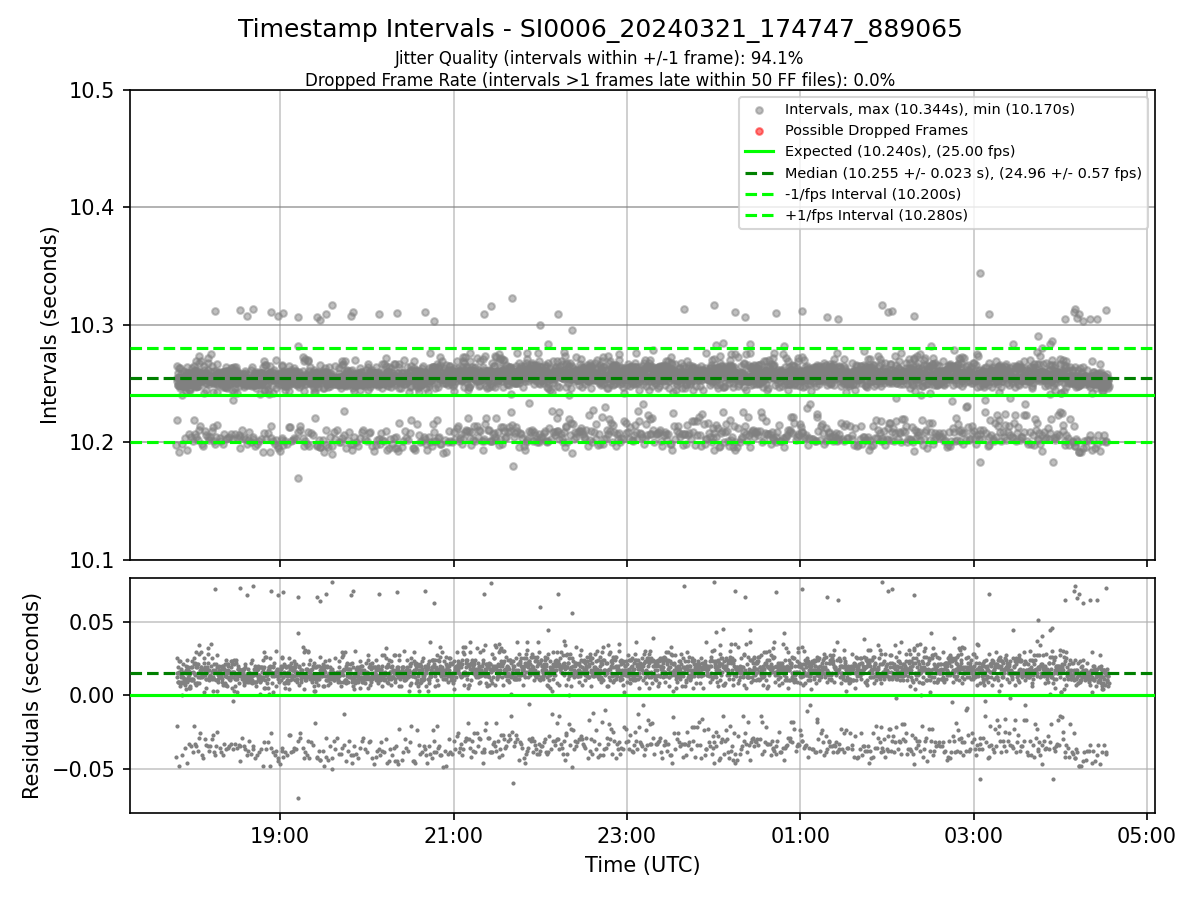Click the "Jitter Quality" 94.1% subtitle line
The image size is (1200, 900).
tap(599, 58)
